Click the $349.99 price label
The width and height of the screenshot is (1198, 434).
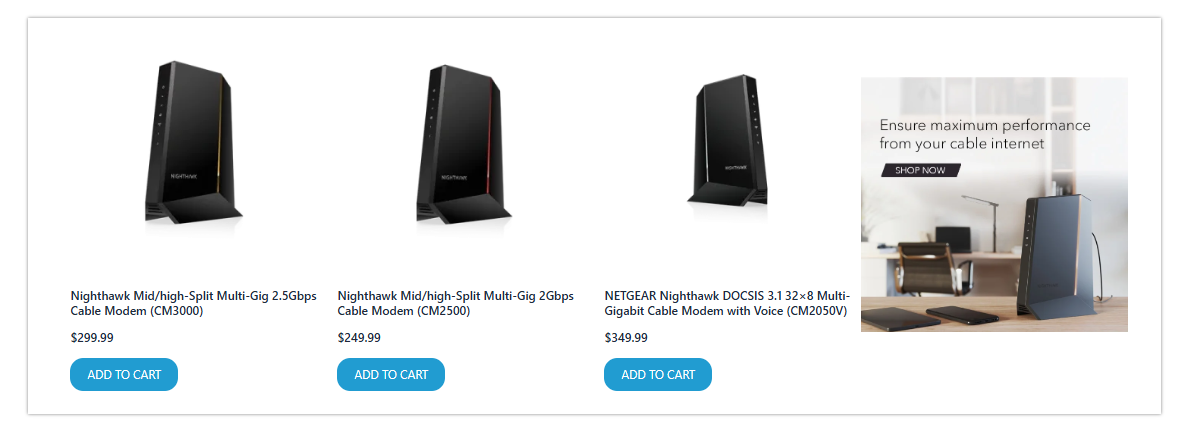[x=626, y=338]
